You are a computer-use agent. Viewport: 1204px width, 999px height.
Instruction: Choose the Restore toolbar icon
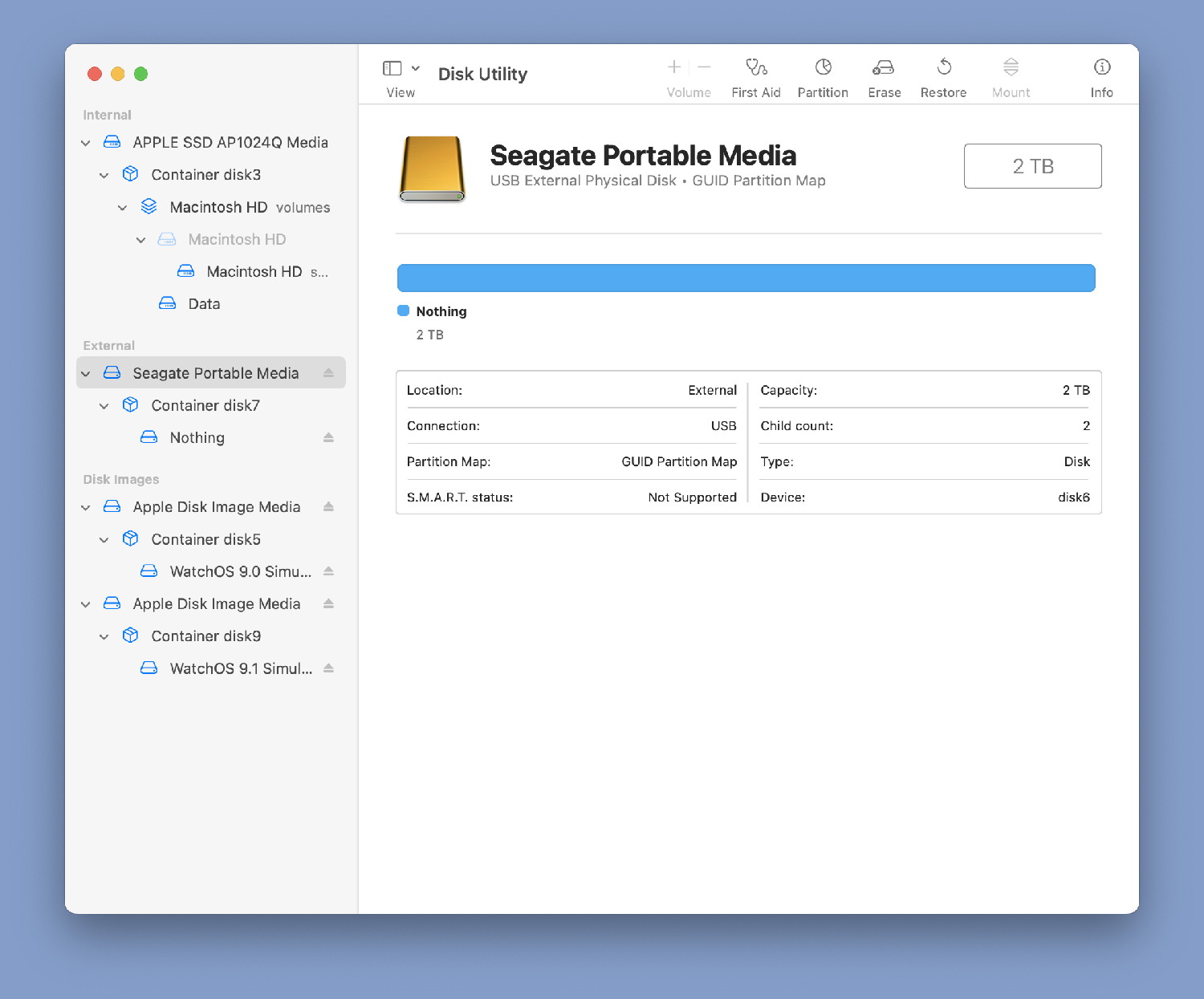point(944,67)
